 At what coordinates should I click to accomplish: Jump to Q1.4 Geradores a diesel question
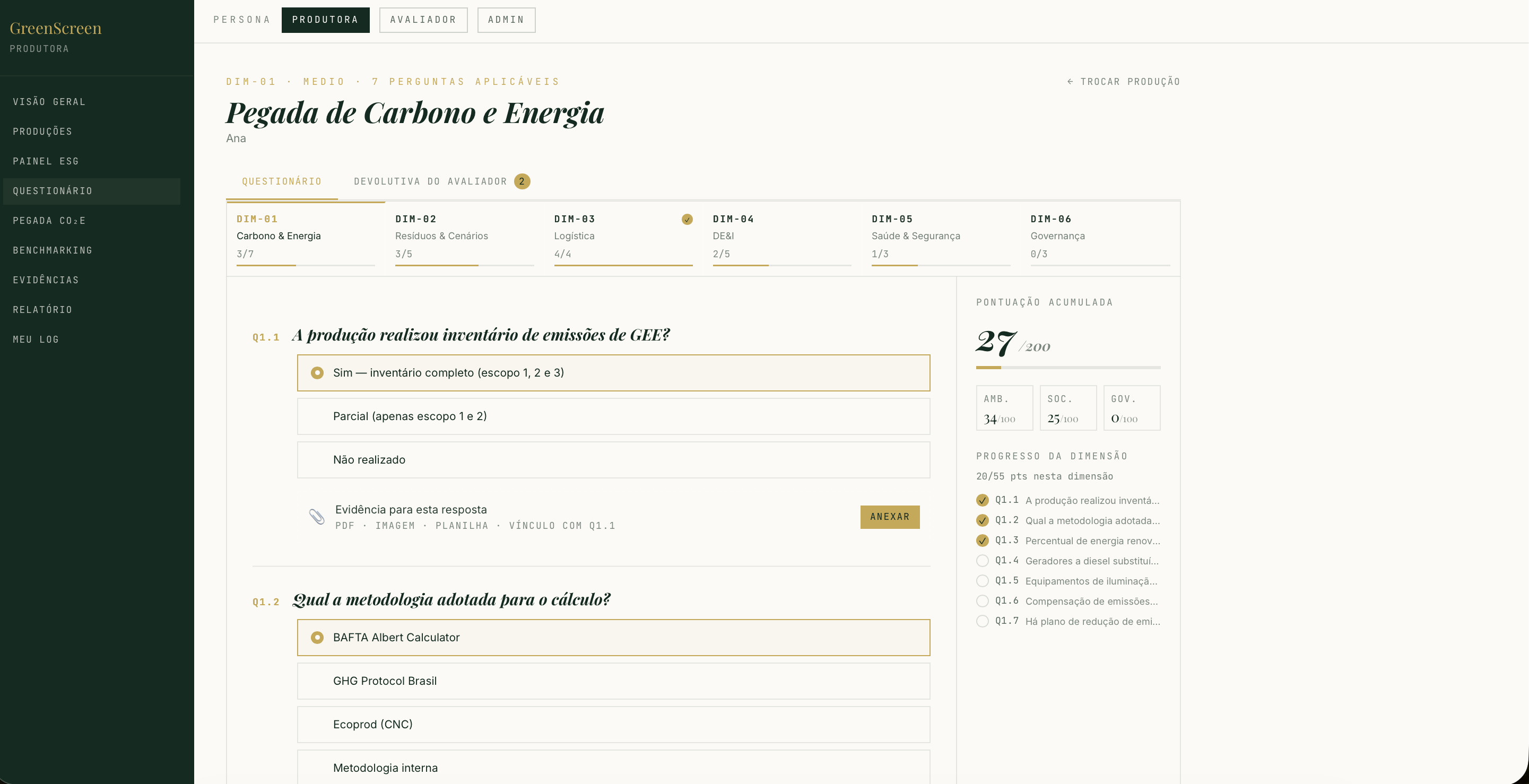[1068, 561]
